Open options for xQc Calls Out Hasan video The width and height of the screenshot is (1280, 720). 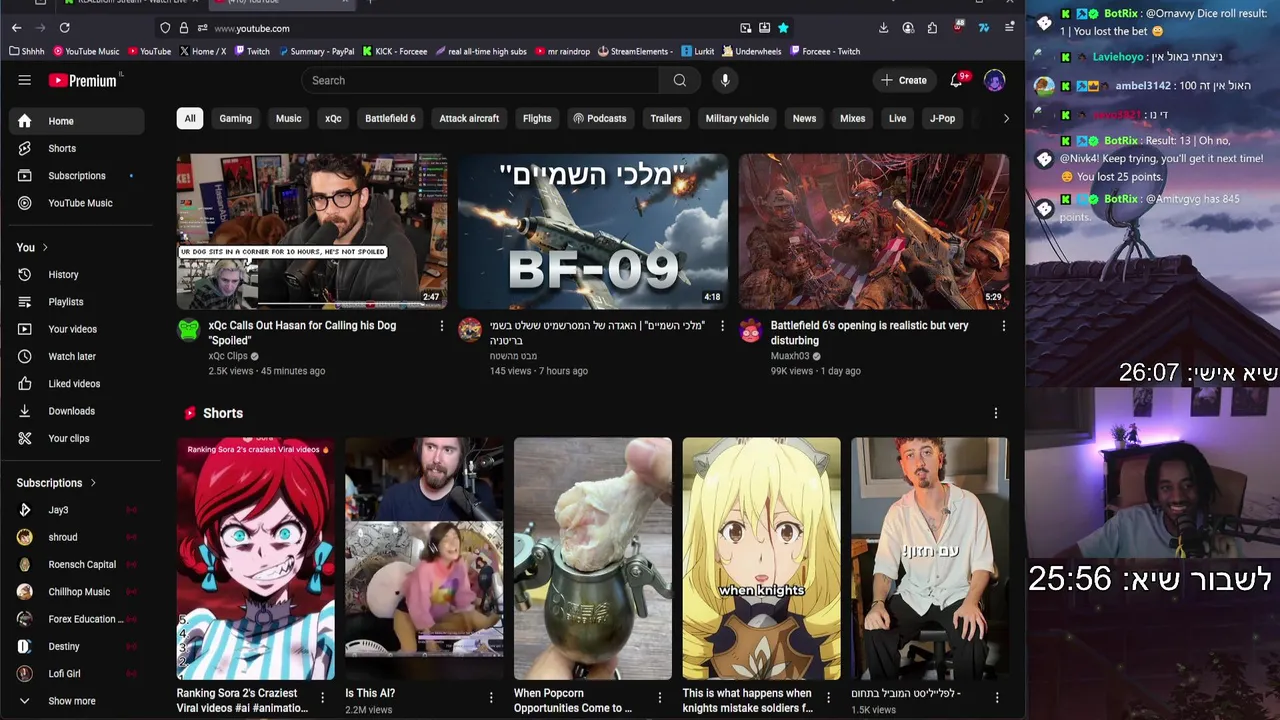(x=442, y=326)
